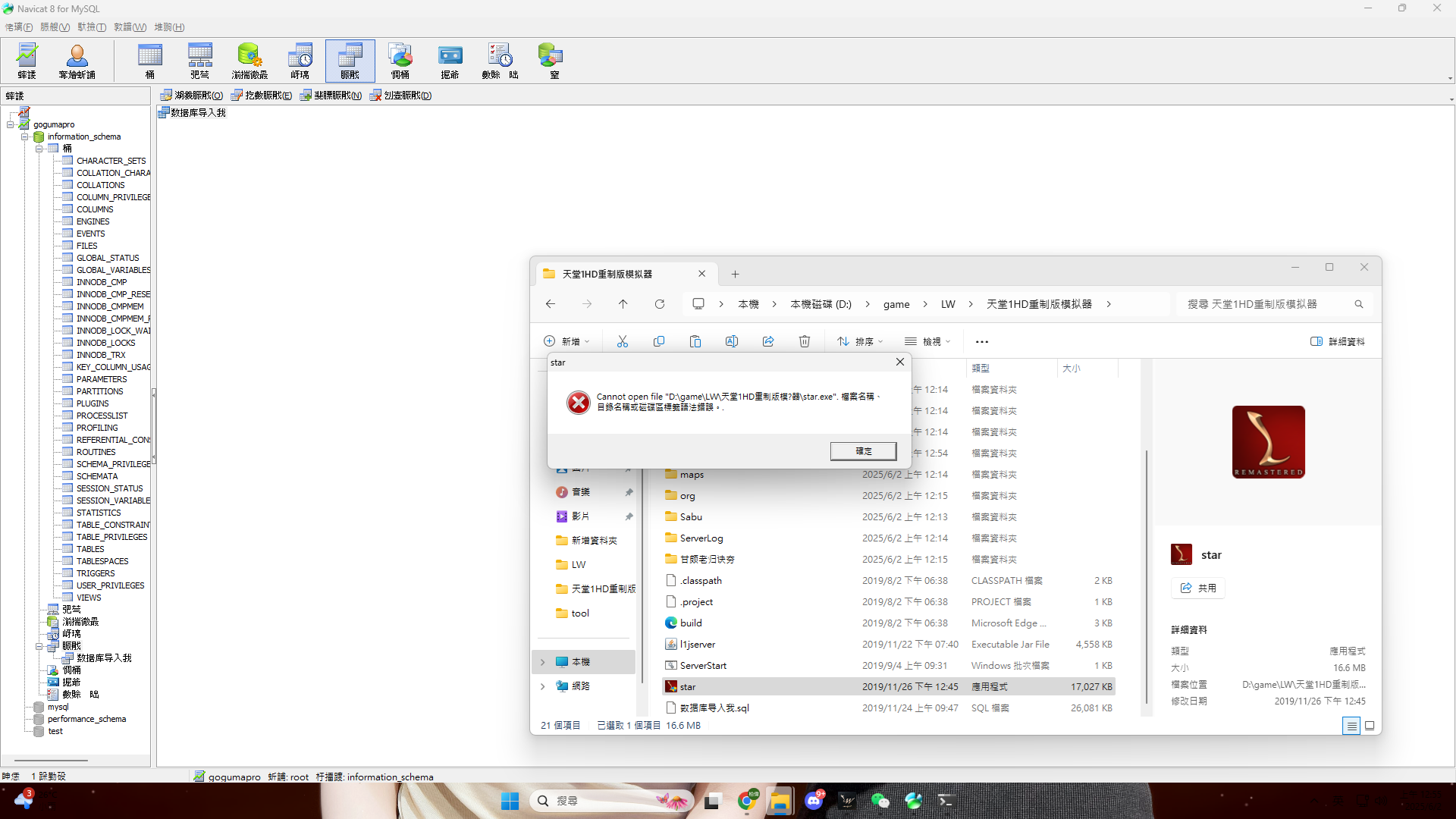Screen dimensions: 1456x819
Task: Click the Paste clipboard icon in Explorer
Action: click(x=695, y=341)
